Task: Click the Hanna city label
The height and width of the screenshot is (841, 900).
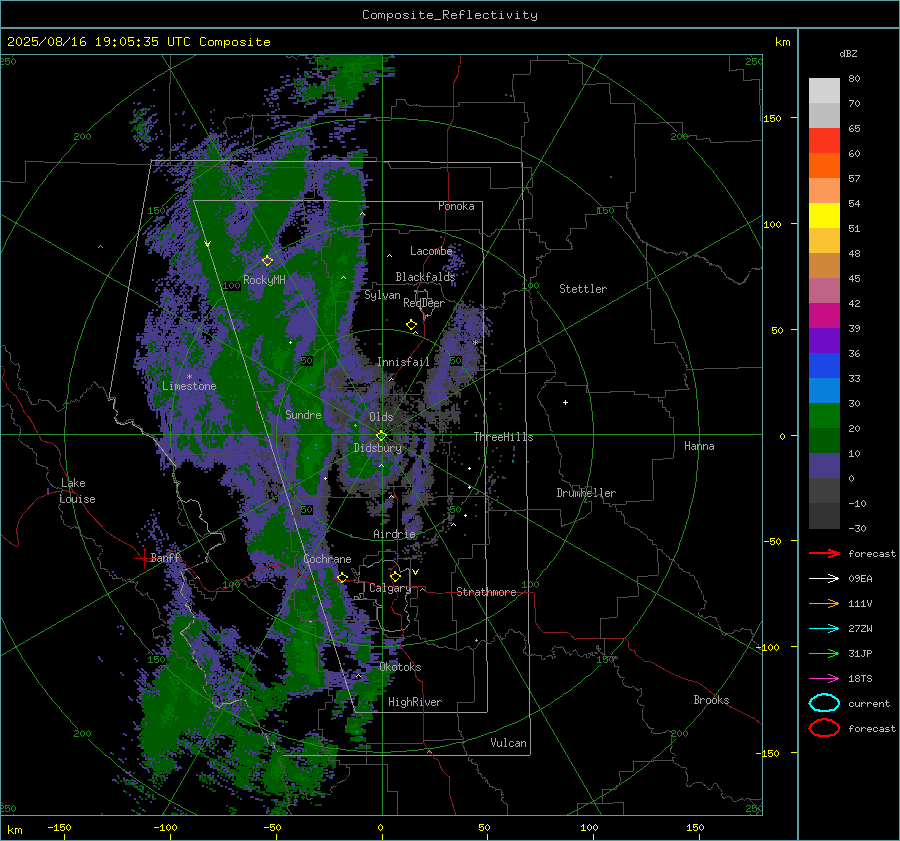Action: [699, 446]
